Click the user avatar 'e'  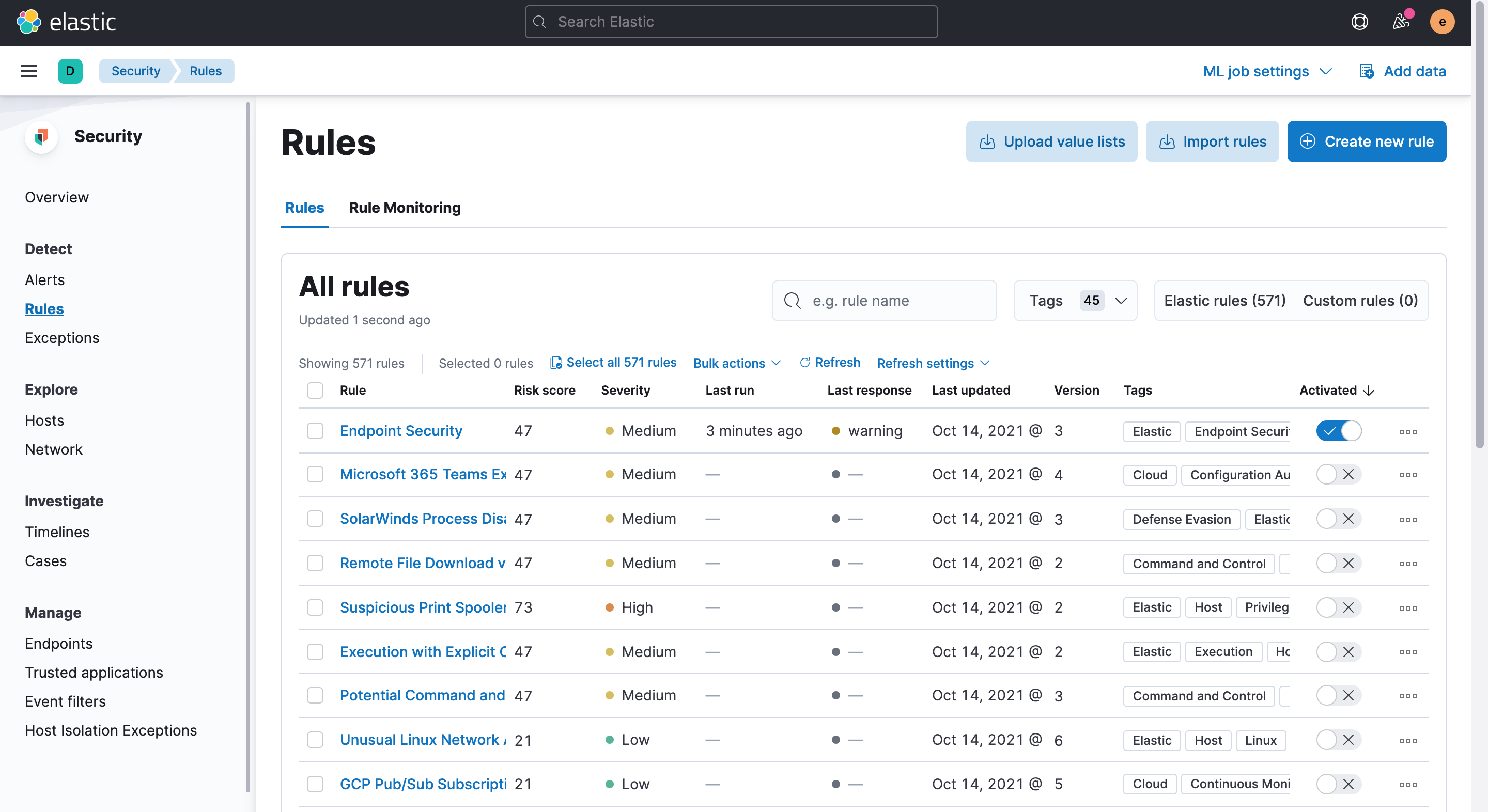point(1442,22)
